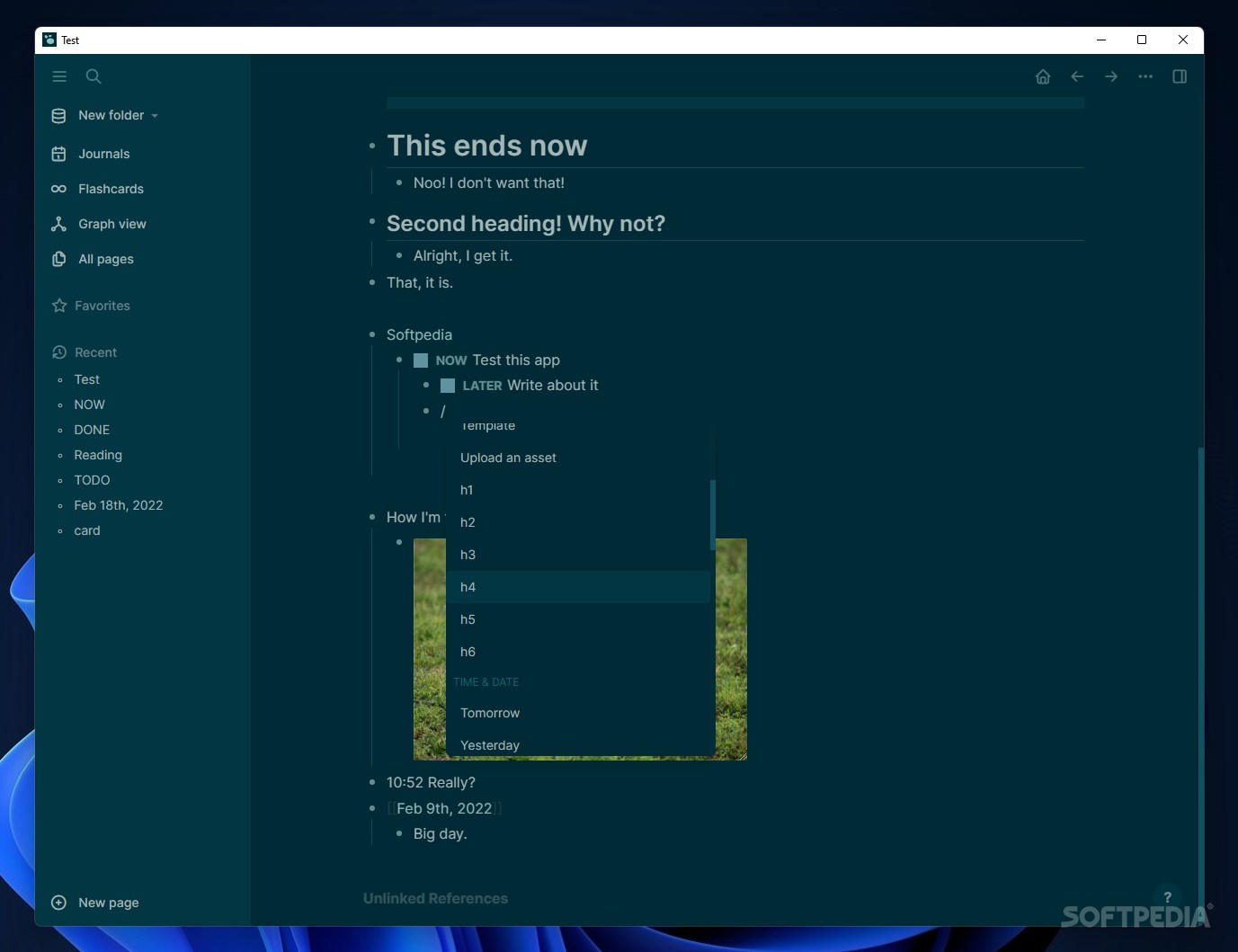
Task: Click the New page plus icon
Action: point(59,903)
